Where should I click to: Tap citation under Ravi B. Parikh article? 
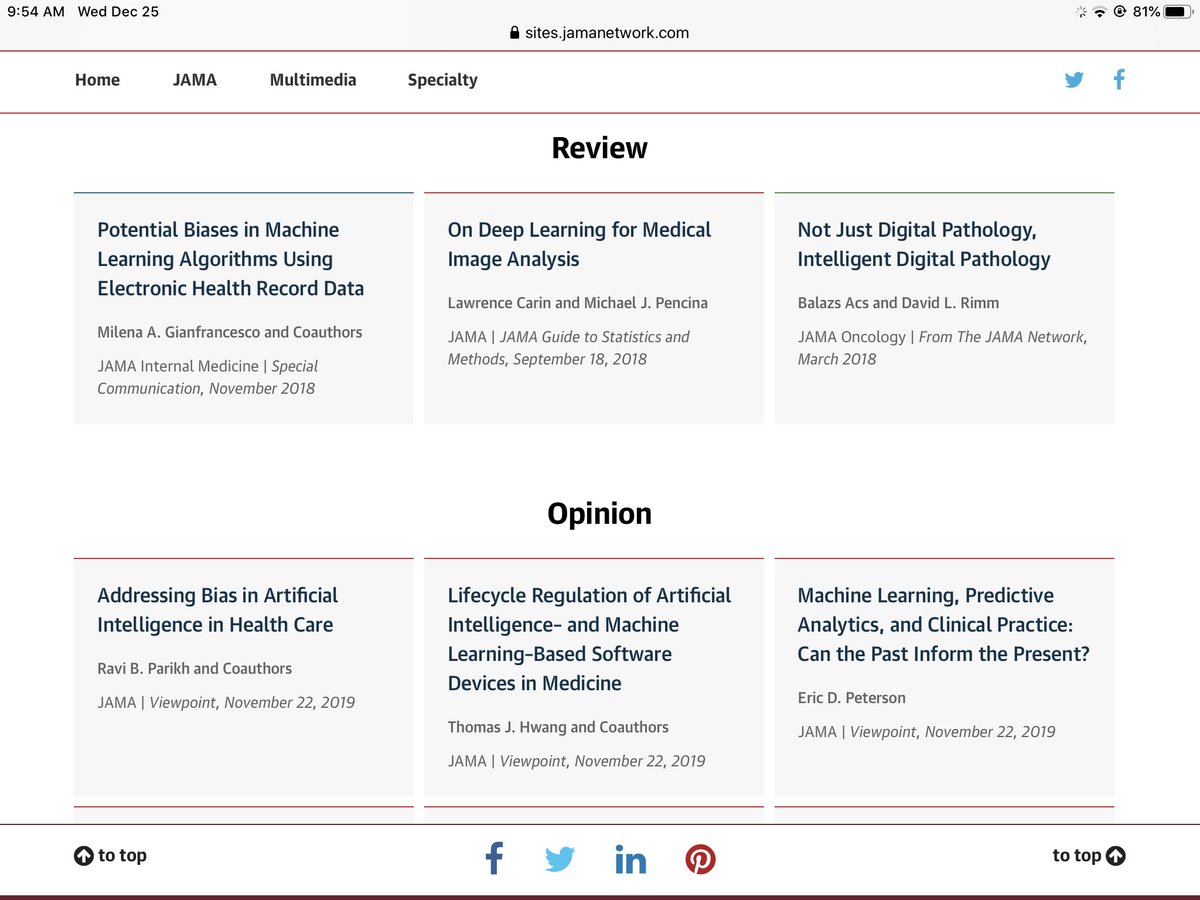point(226,703)
